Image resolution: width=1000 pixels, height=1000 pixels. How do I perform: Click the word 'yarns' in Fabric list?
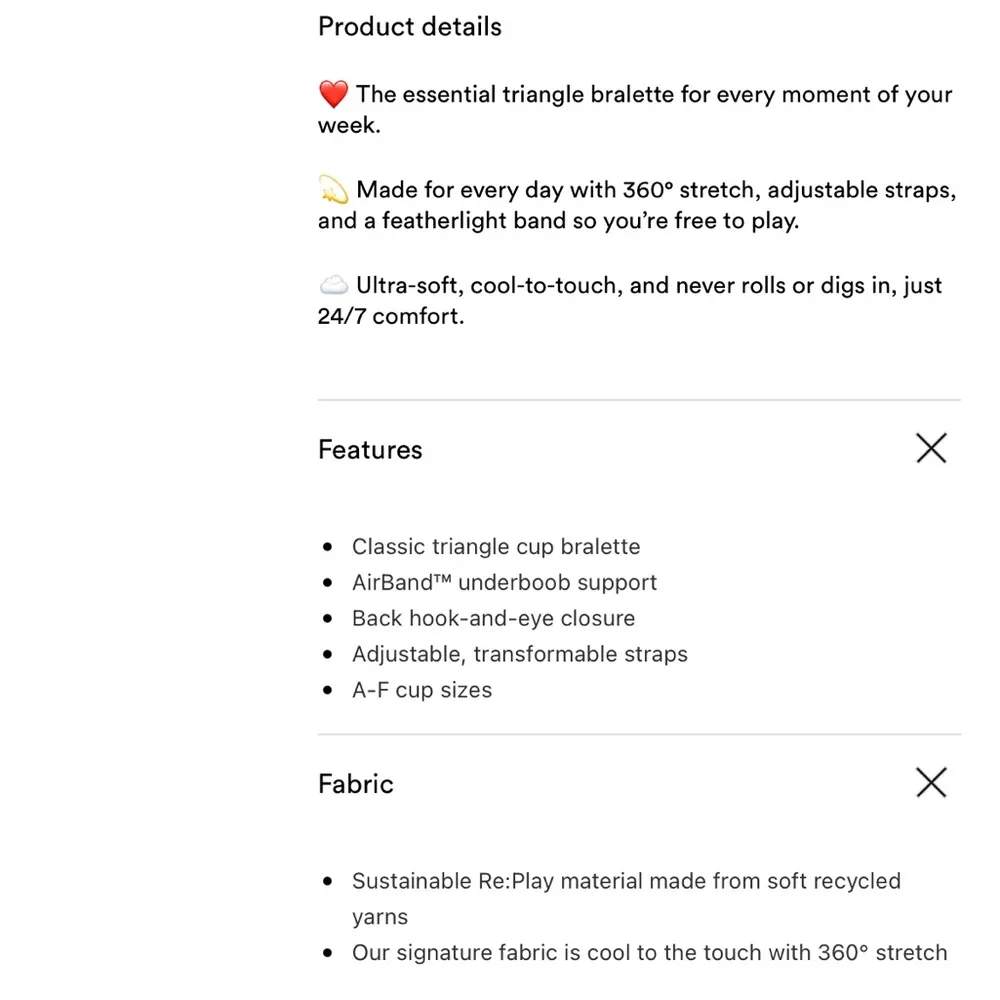(x=380, y=917)
